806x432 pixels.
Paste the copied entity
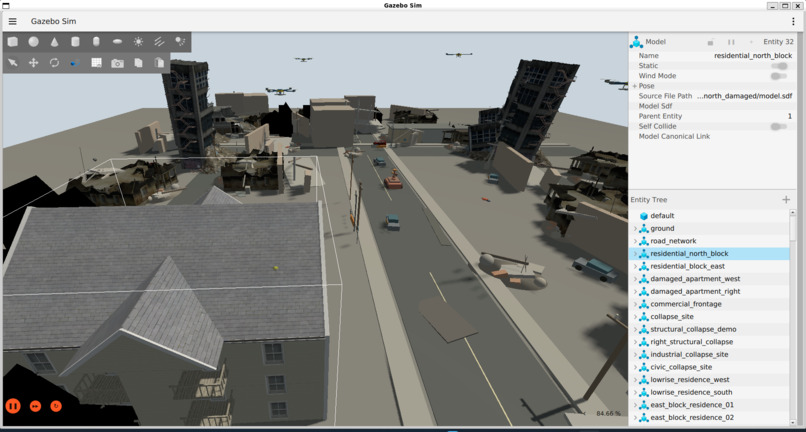point(159,63)
